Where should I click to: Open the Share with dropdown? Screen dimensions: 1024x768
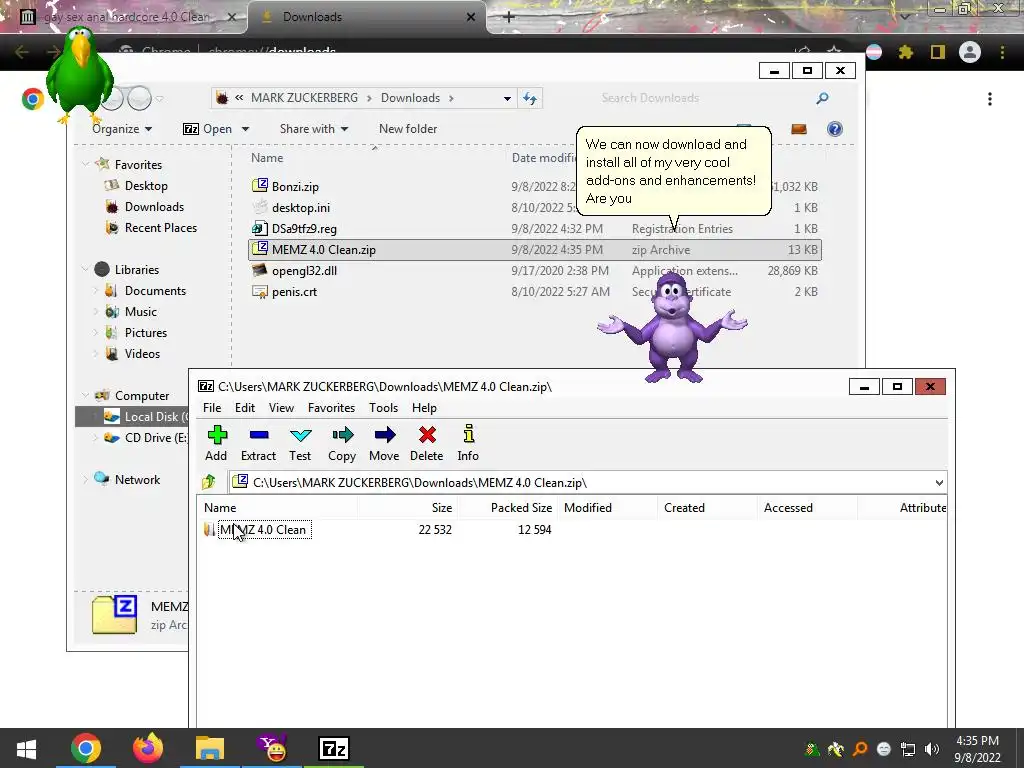click(313, 129)
